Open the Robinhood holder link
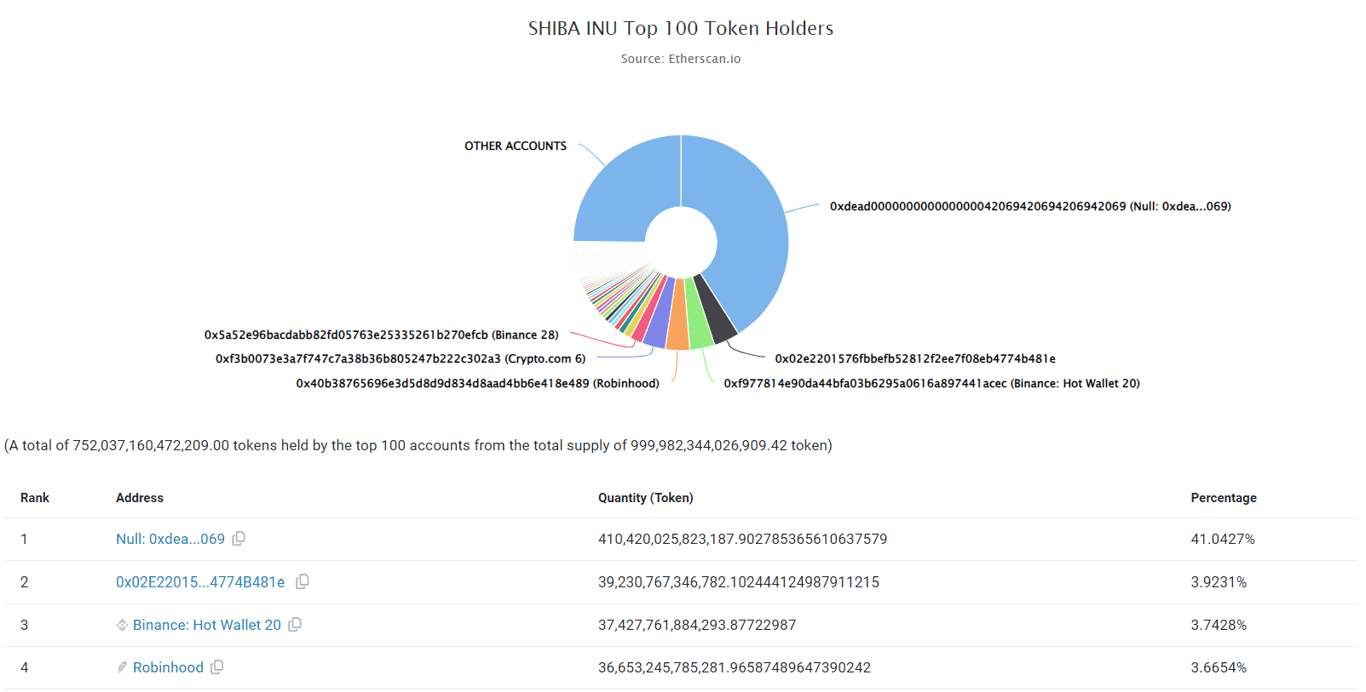This screenshot has width=1366, height=692. 168,667
